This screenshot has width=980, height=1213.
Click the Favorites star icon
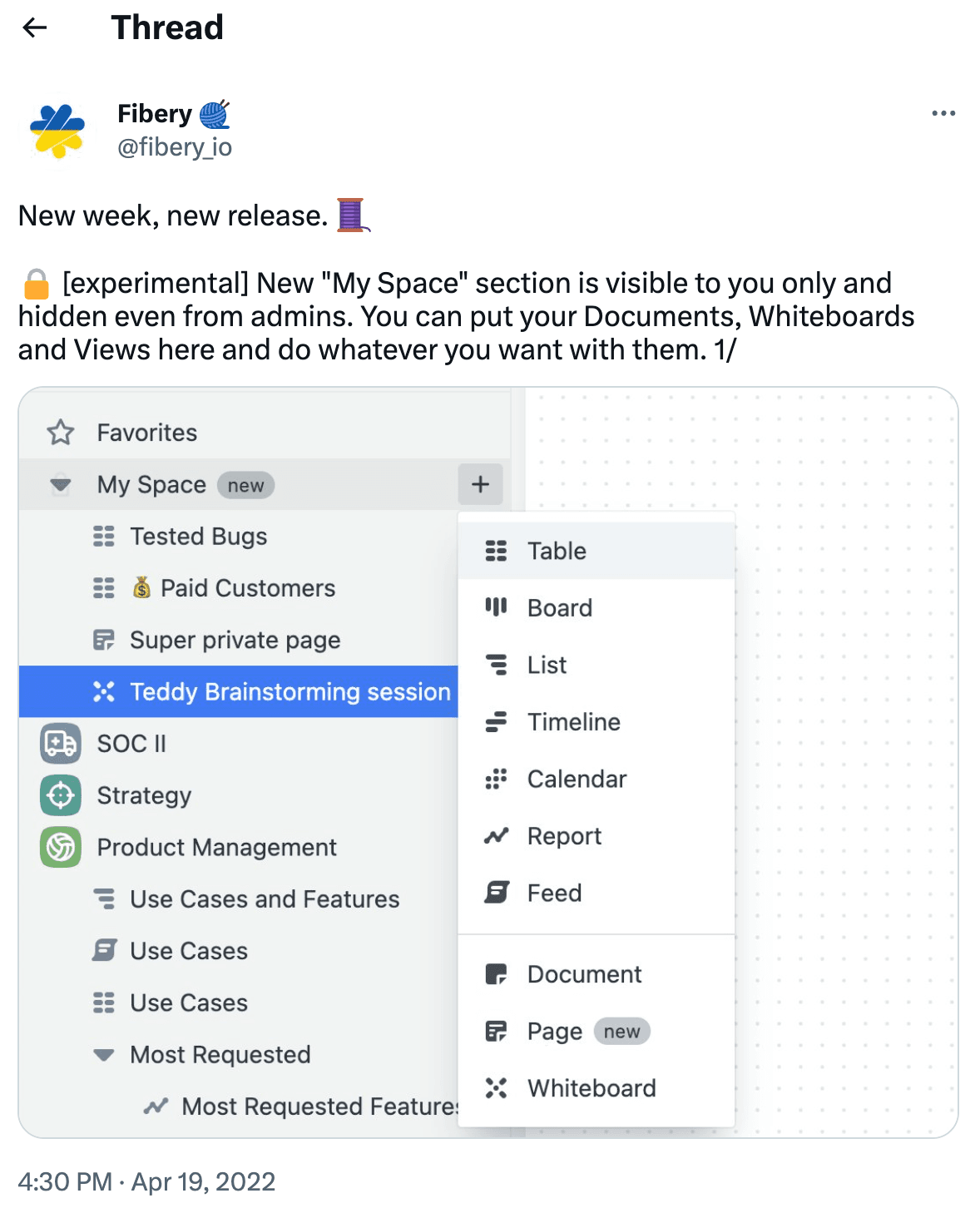(x=61, y=433)
